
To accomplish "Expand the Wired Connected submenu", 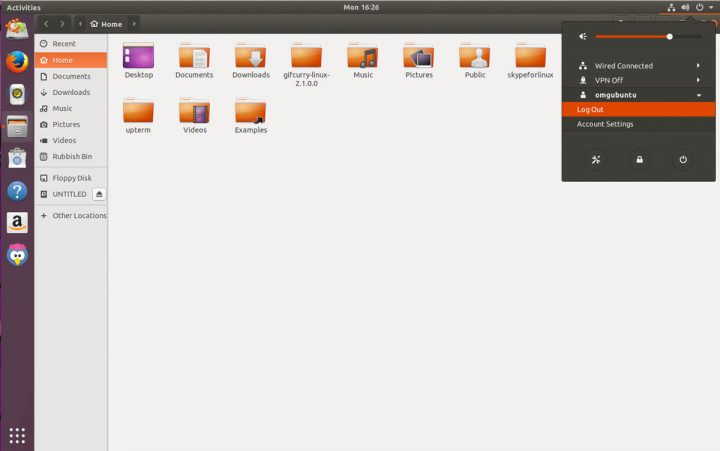I will pos(698,66).
